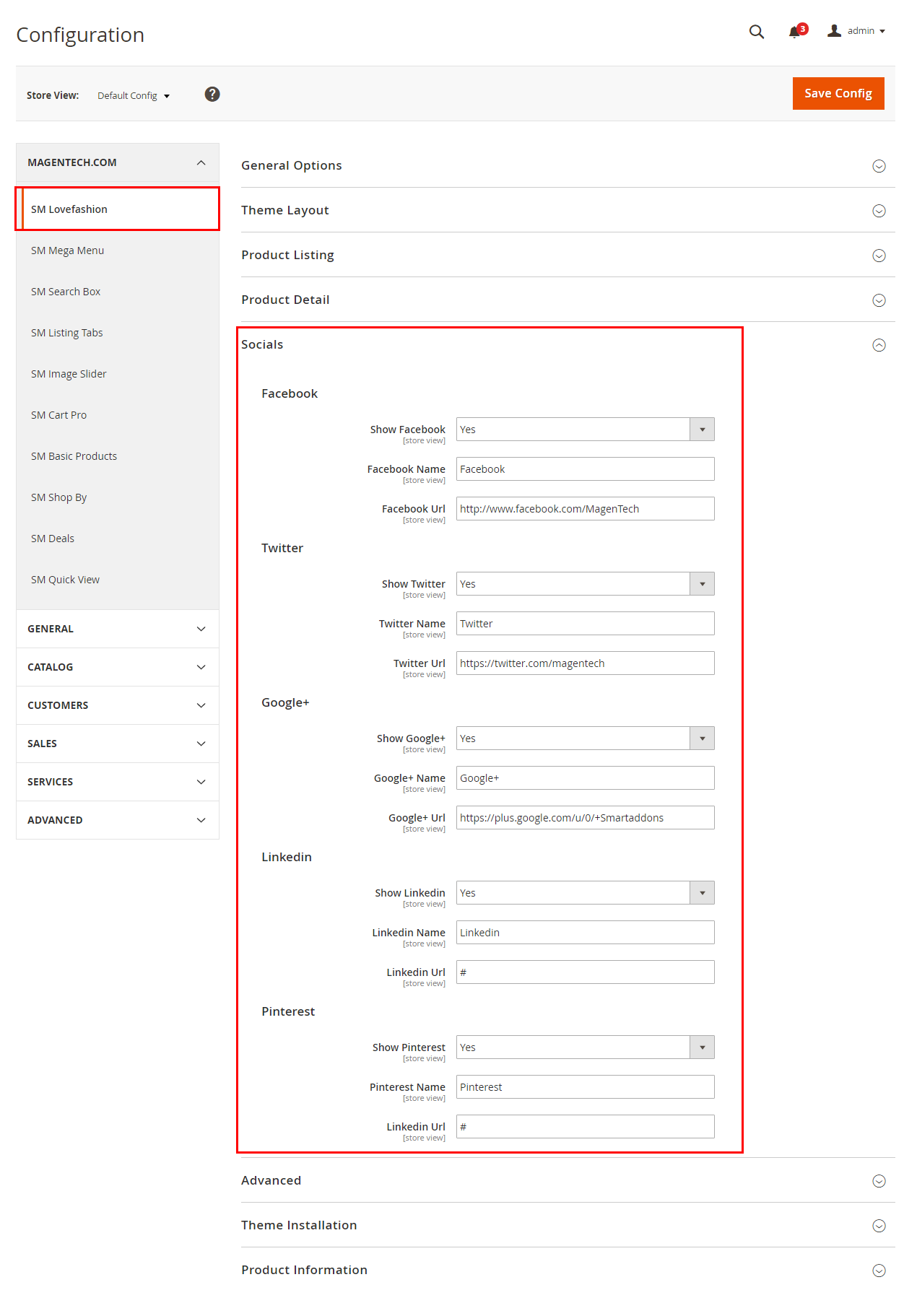917x1316 pixels.
Task: Expand General Options section circle arrow
Action: click(x=879, y=166)
